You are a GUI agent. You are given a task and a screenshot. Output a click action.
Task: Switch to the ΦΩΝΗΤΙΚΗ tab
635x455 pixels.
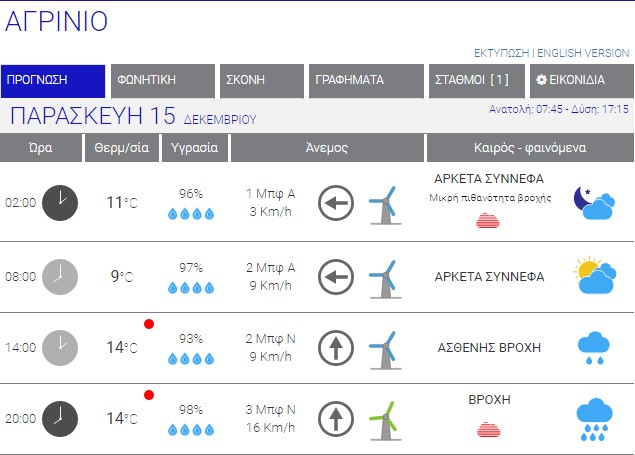pos(162,81)
